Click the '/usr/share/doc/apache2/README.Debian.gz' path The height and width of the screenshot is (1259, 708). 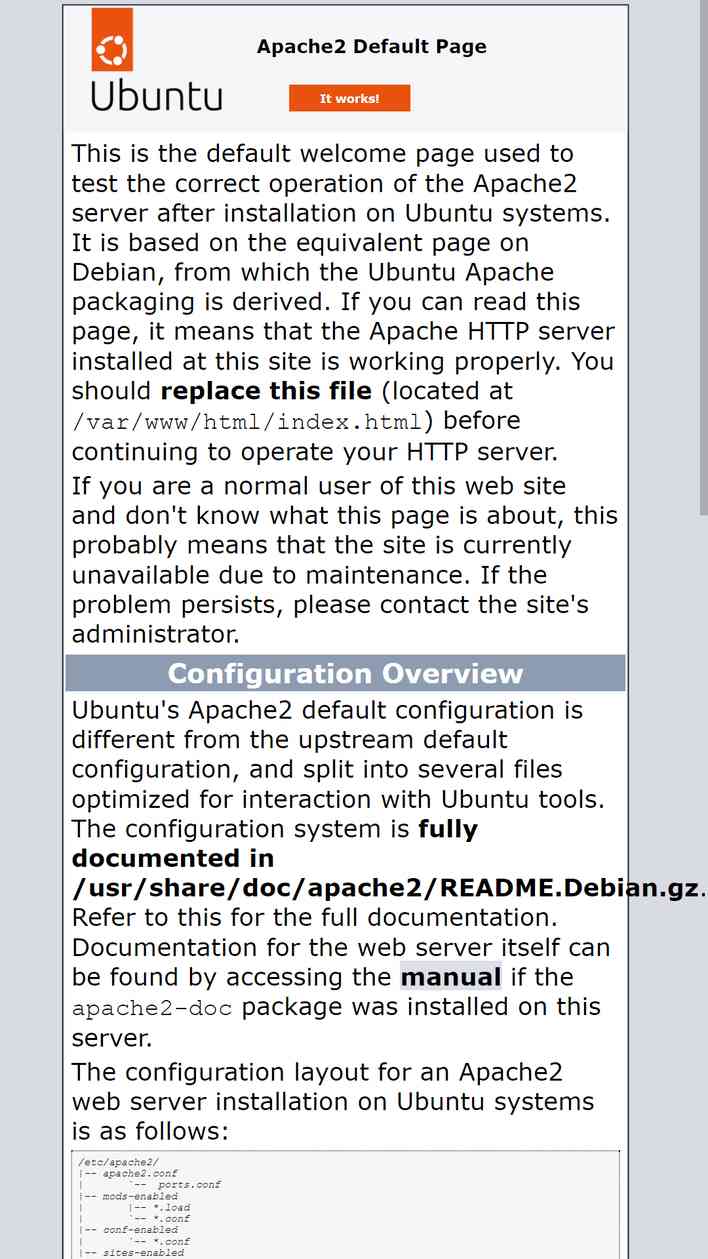pos(385,888)
